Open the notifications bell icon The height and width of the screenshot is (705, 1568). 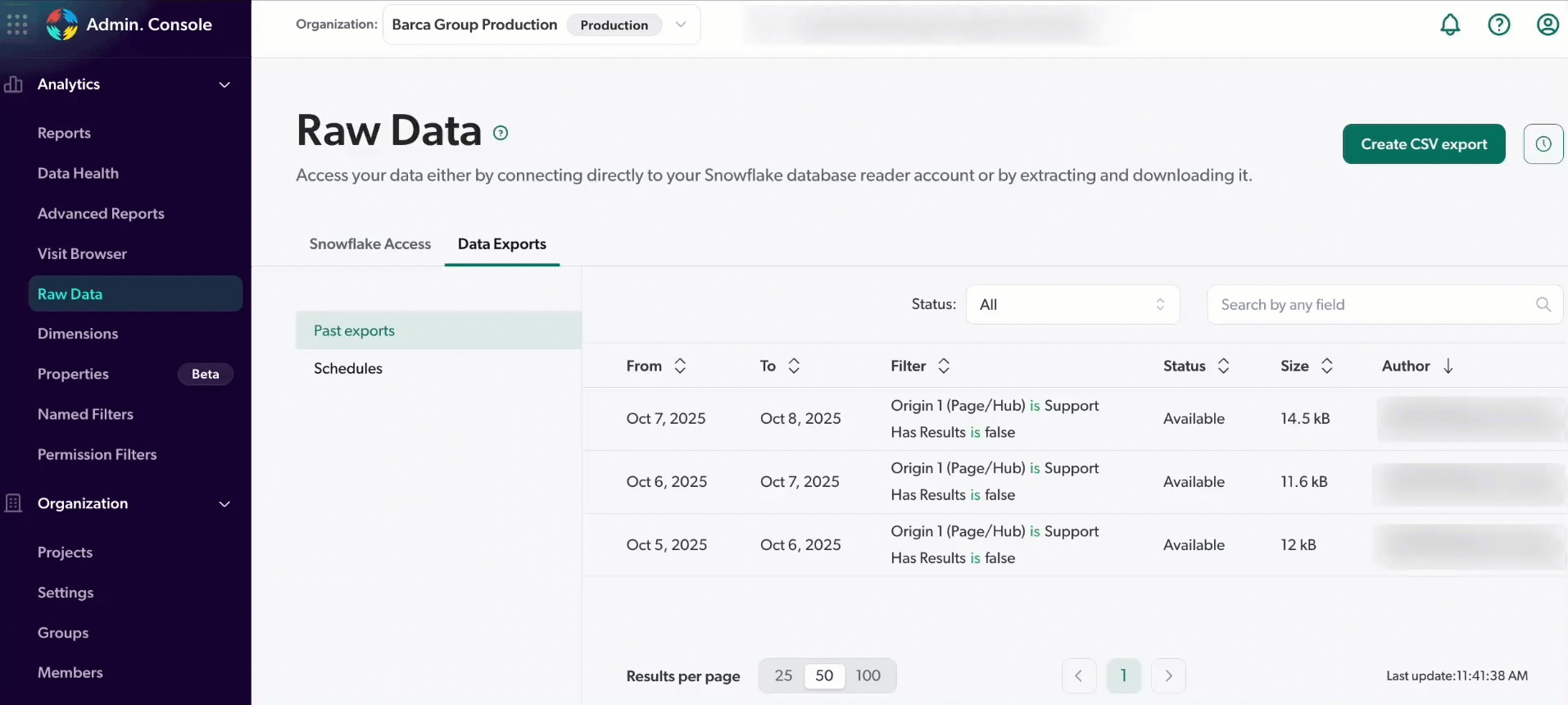[1450, 25]
